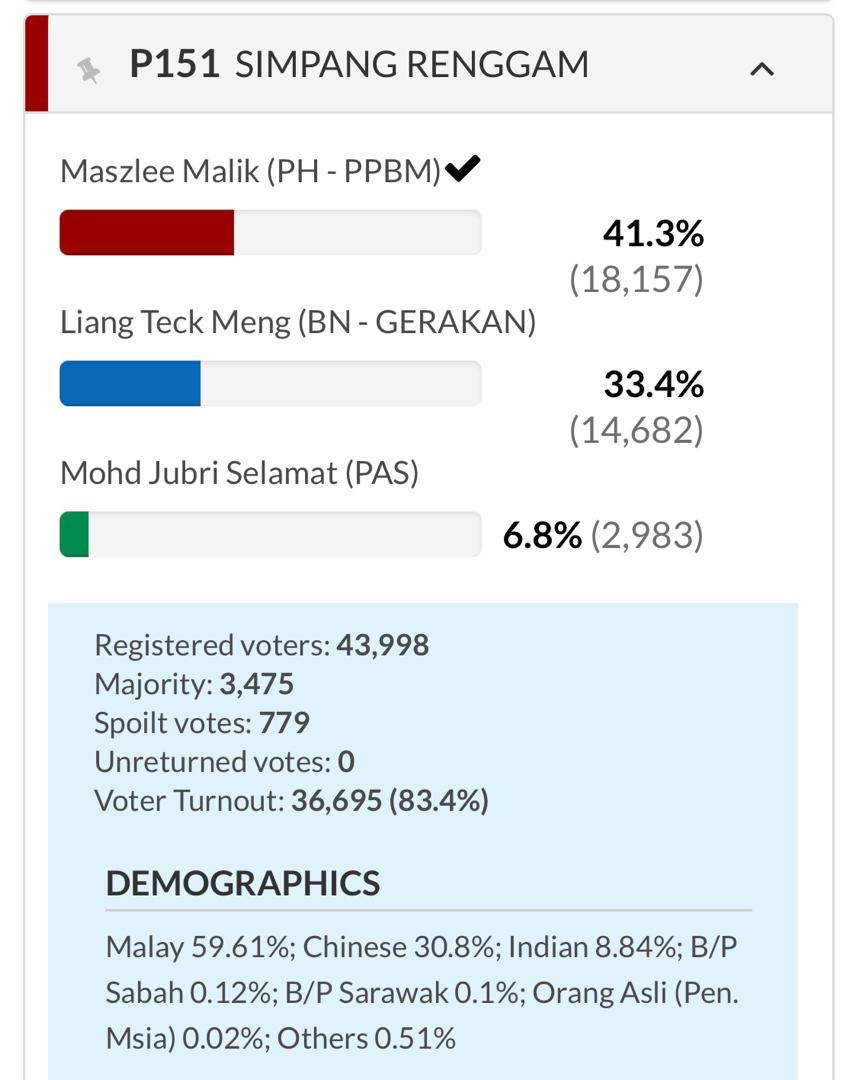Click the P151 Simpang Renggam header title

click(x=359, y=65)
